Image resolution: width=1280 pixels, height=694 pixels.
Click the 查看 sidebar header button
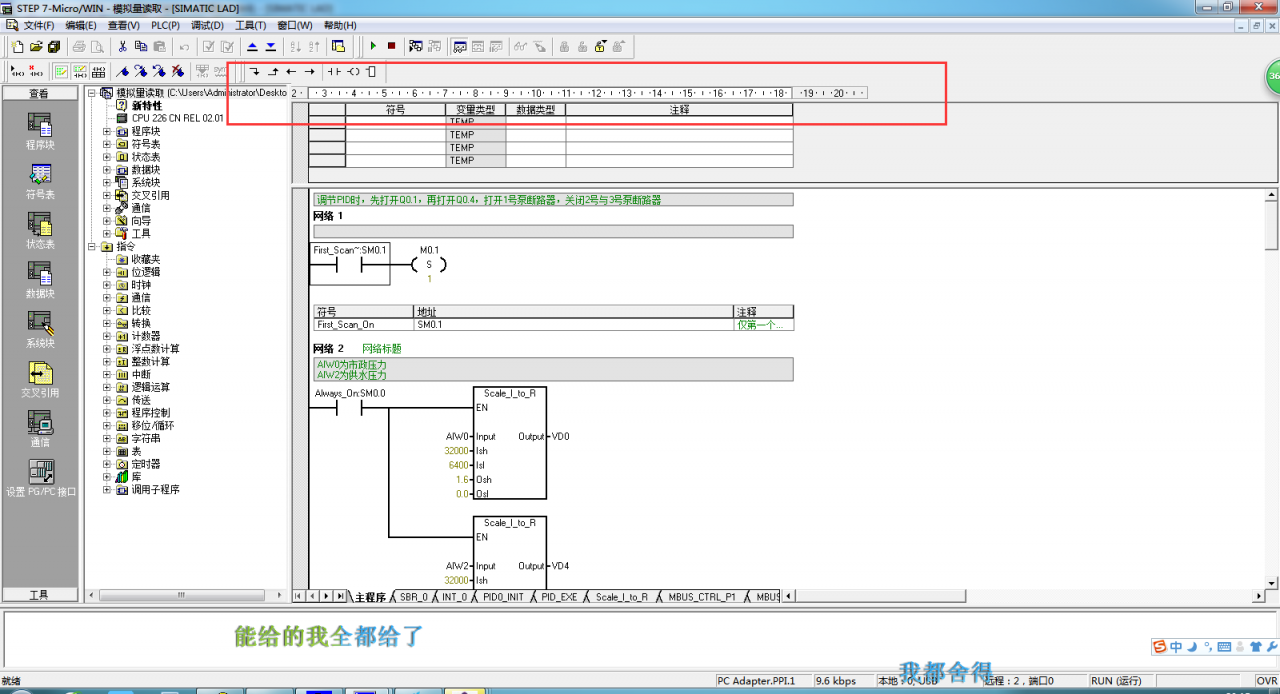coord(40,93)
